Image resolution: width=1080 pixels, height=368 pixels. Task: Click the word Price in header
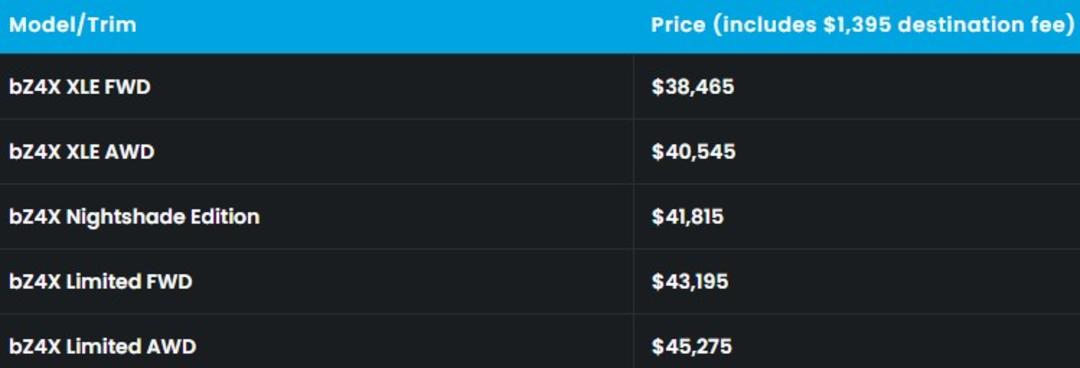click(x=678, y=25)
